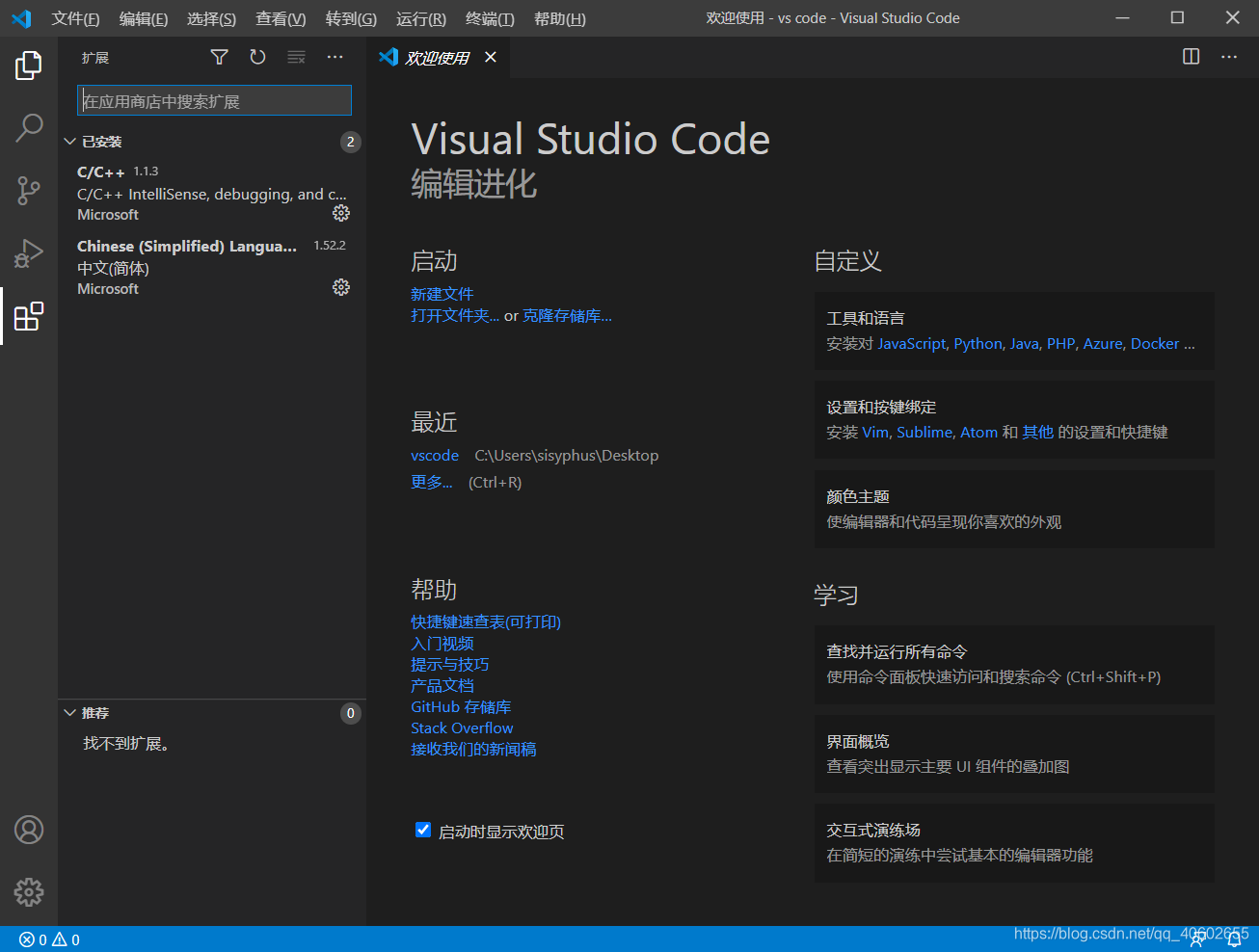Clear extensions search results icon

(297, 58)
